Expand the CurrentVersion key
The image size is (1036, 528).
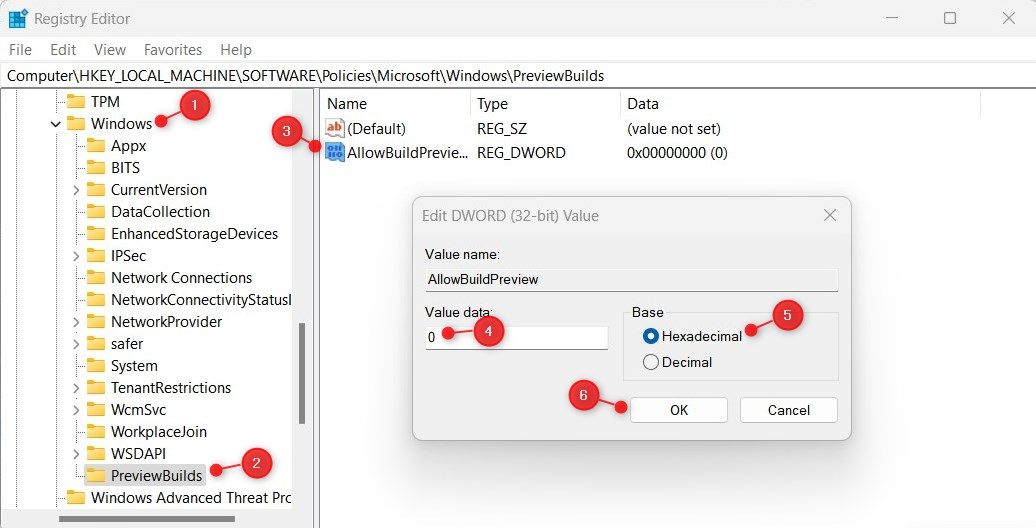(76, 190)
